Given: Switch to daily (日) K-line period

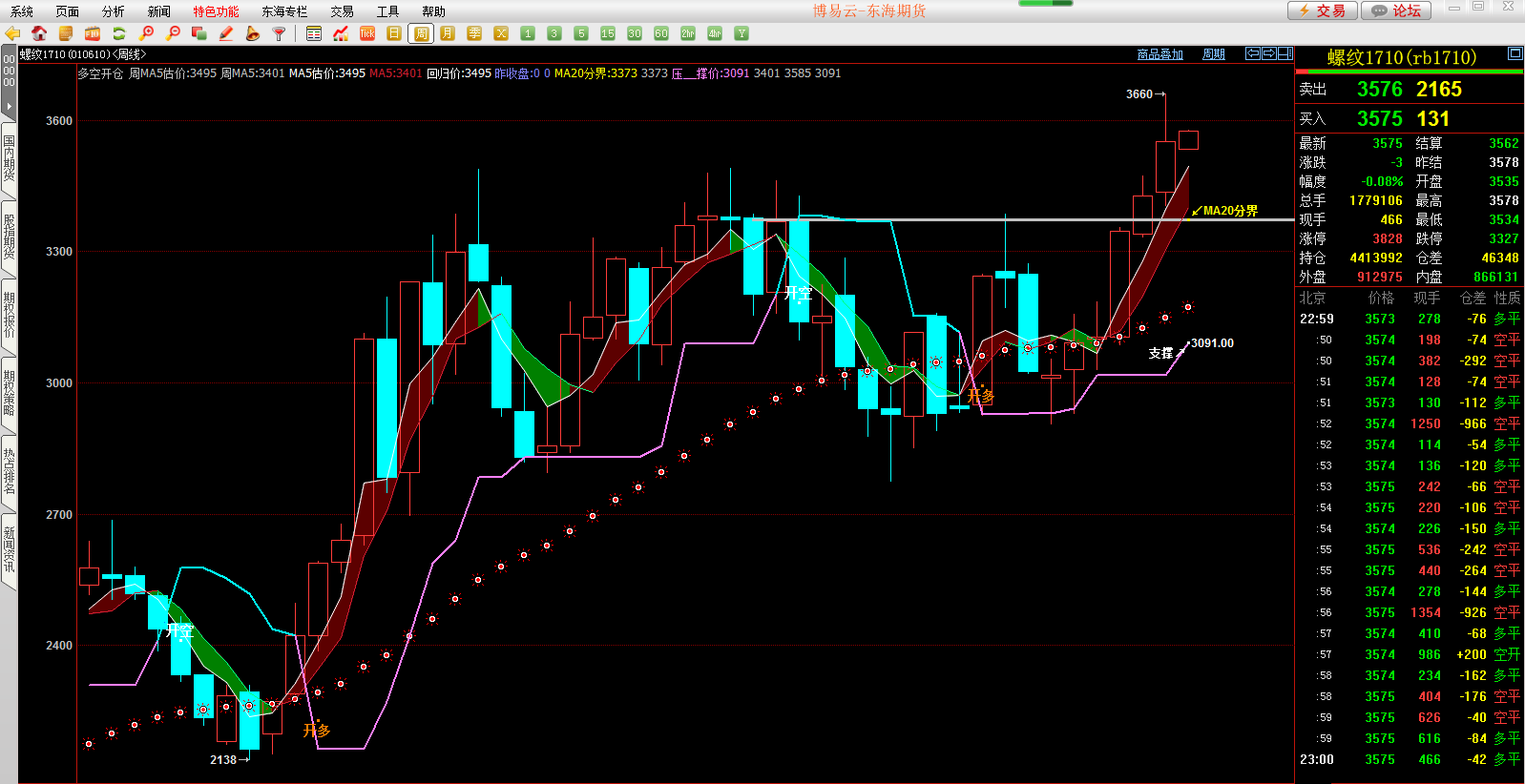Looking at the screenshot, I should pyautogui.click(x=394, y=33).
